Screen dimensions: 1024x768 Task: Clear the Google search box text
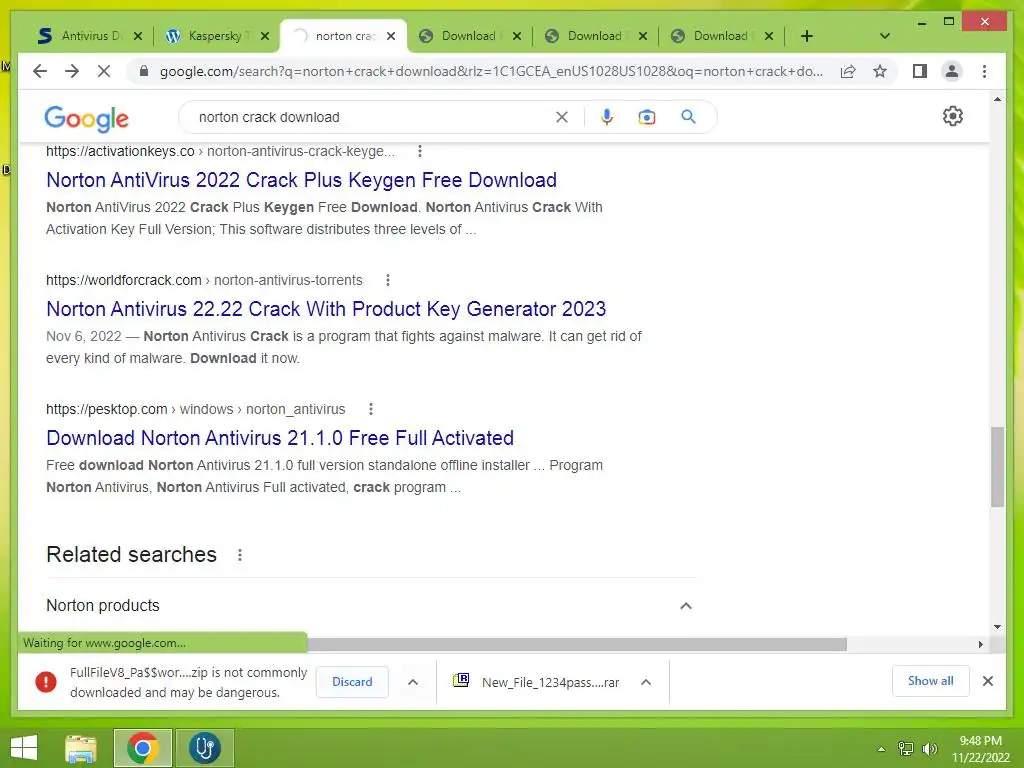pyautogui.click(x=562, y=117)
